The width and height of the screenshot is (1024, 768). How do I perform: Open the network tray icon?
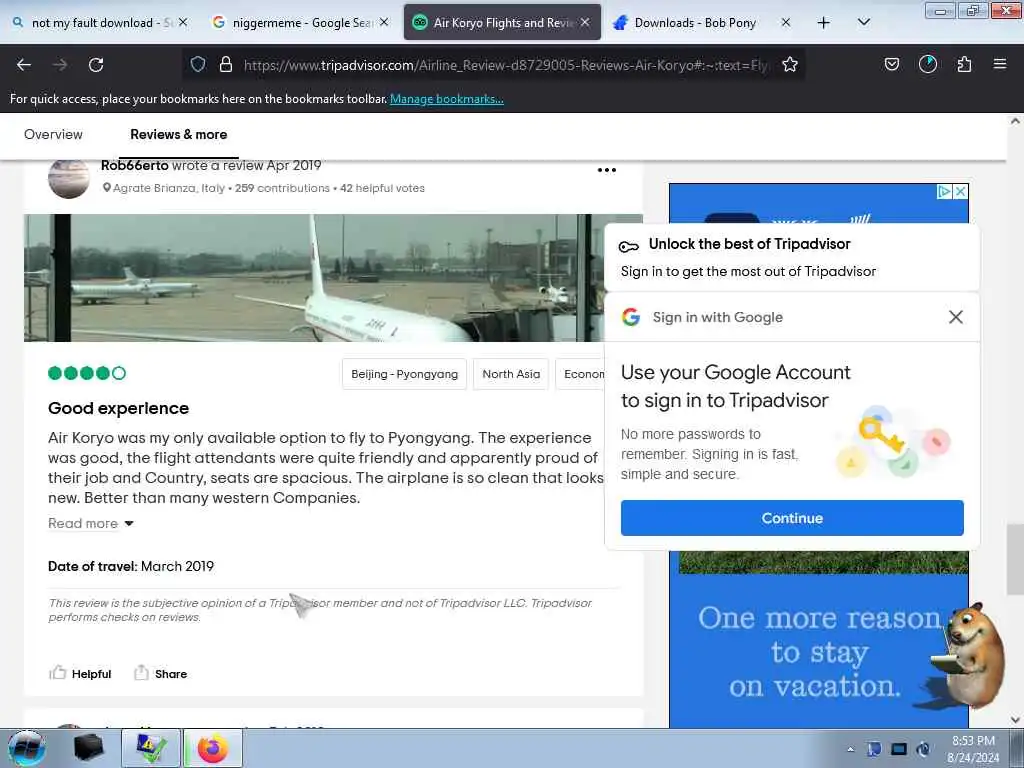[899, 749]
